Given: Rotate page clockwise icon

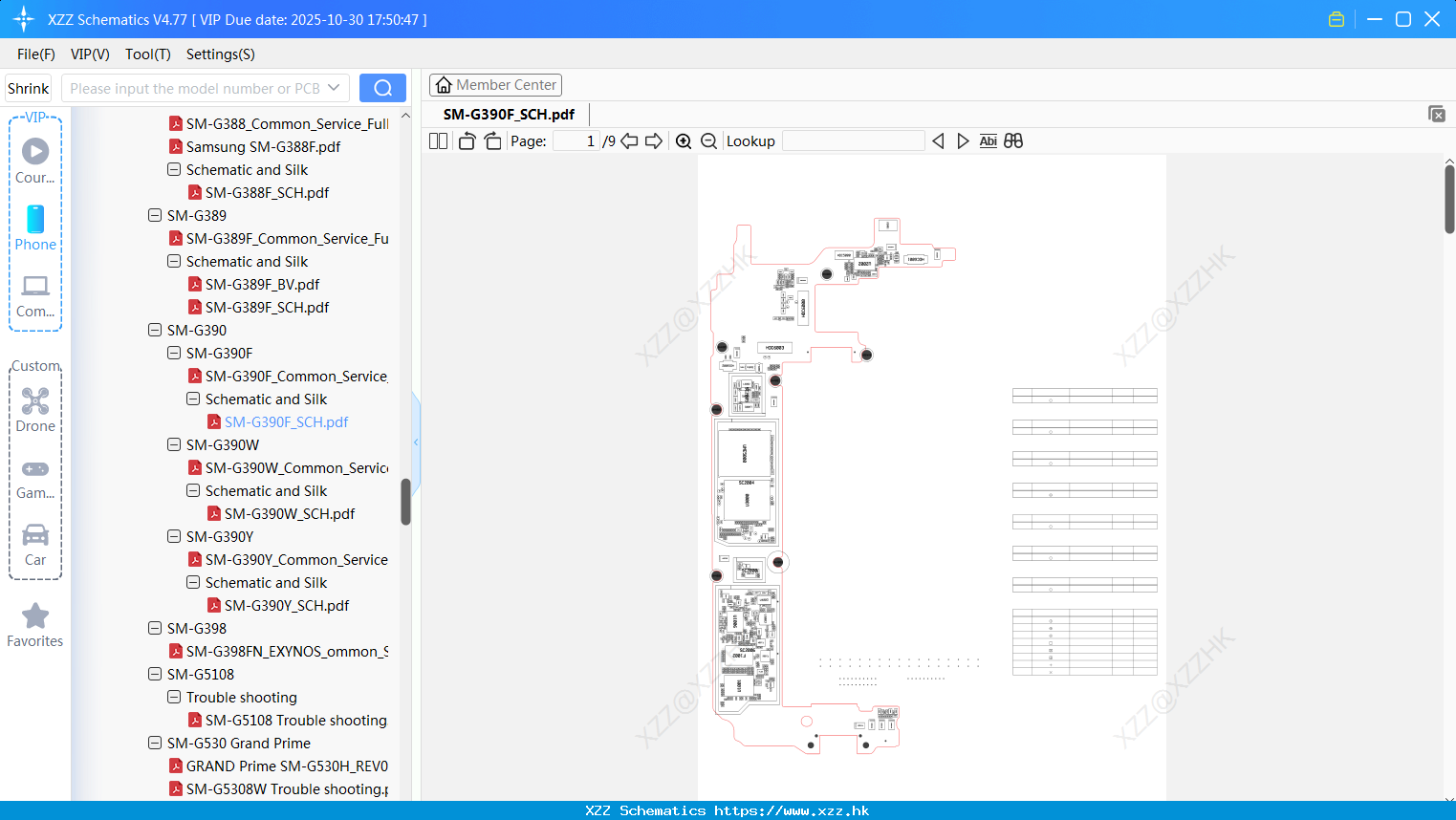Looking at the screenshot, I should 492,141.
